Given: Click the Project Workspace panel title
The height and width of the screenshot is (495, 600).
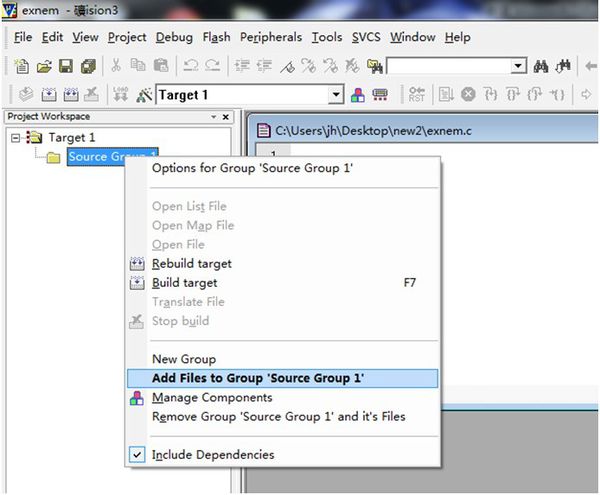Looking at the screenshot, I should click(x=49, y=116).
